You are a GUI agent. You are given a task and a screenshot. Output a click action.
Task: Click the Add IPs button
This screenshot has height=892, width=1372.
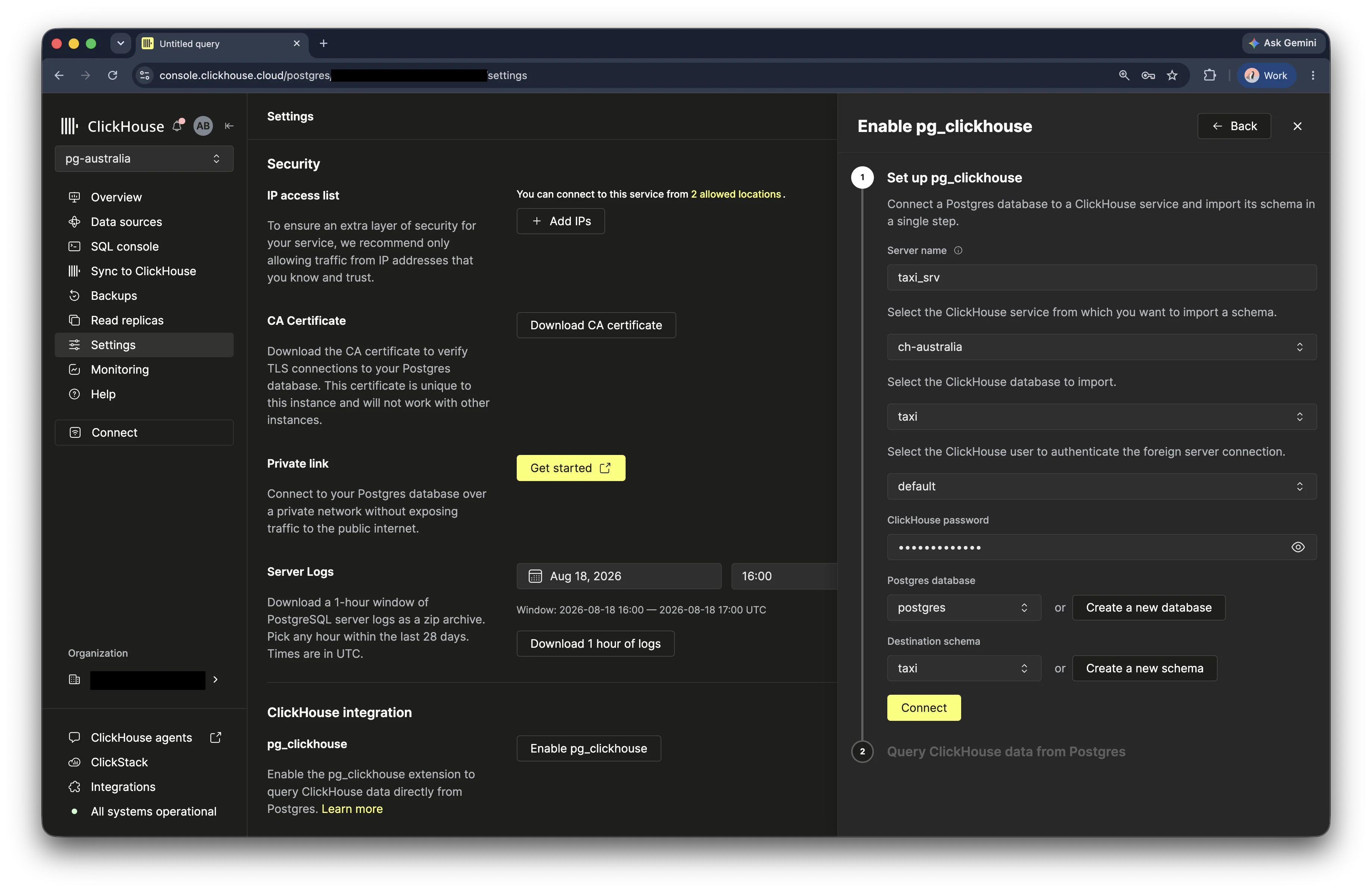click(560, 221)
